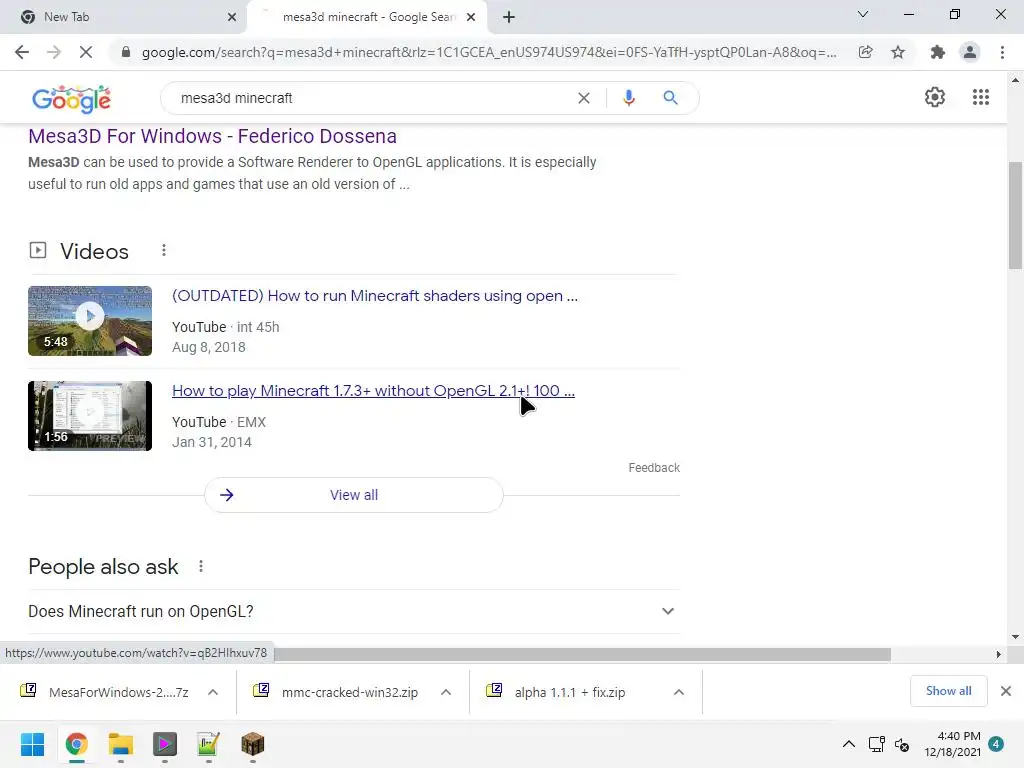Click the vertical page scrollbar thumb
The width and height of the screenshot is (1024, 768).
1015,216
